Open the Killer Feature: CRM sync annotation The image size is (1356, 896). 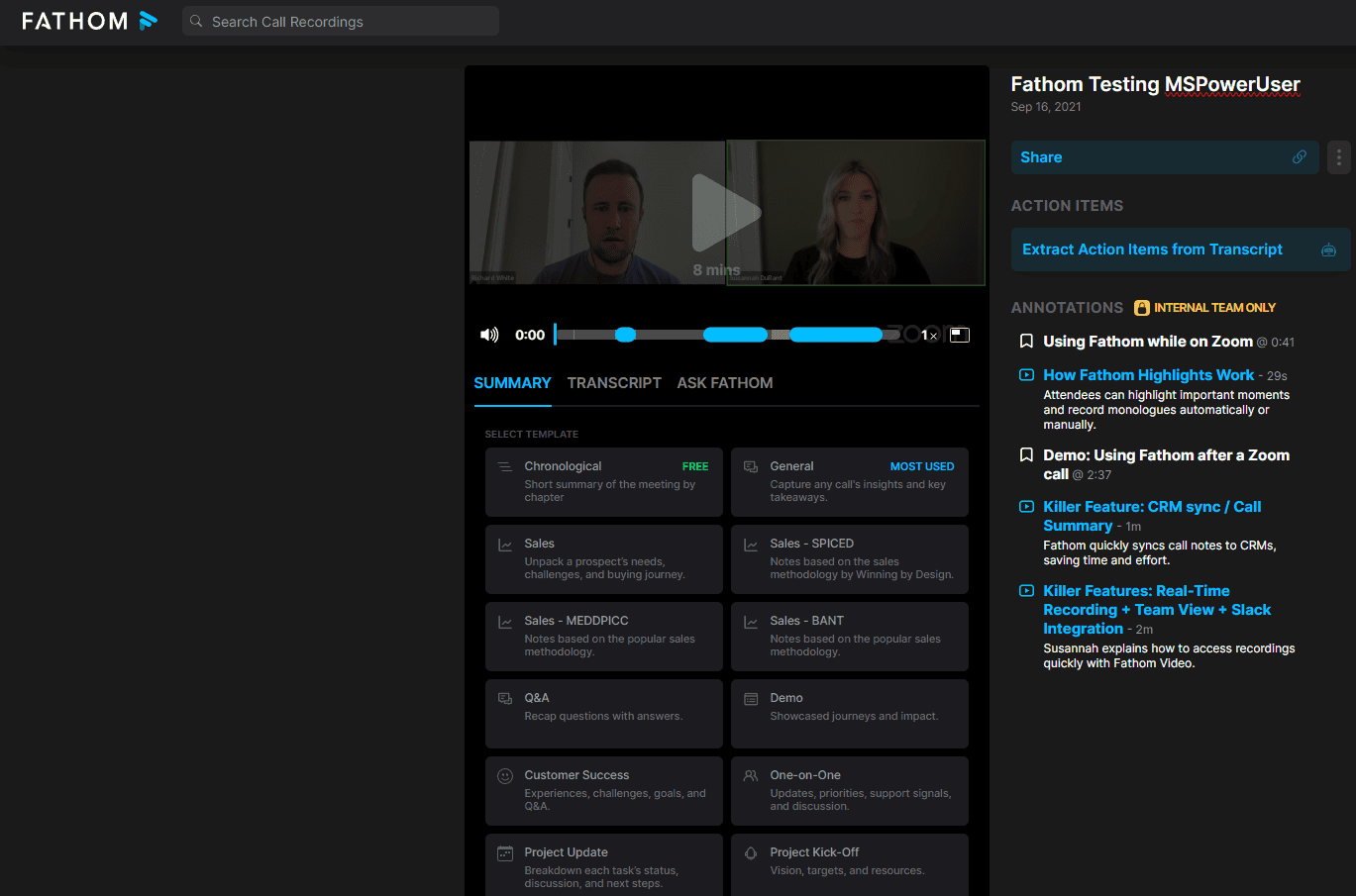[x=1152, y=516]
